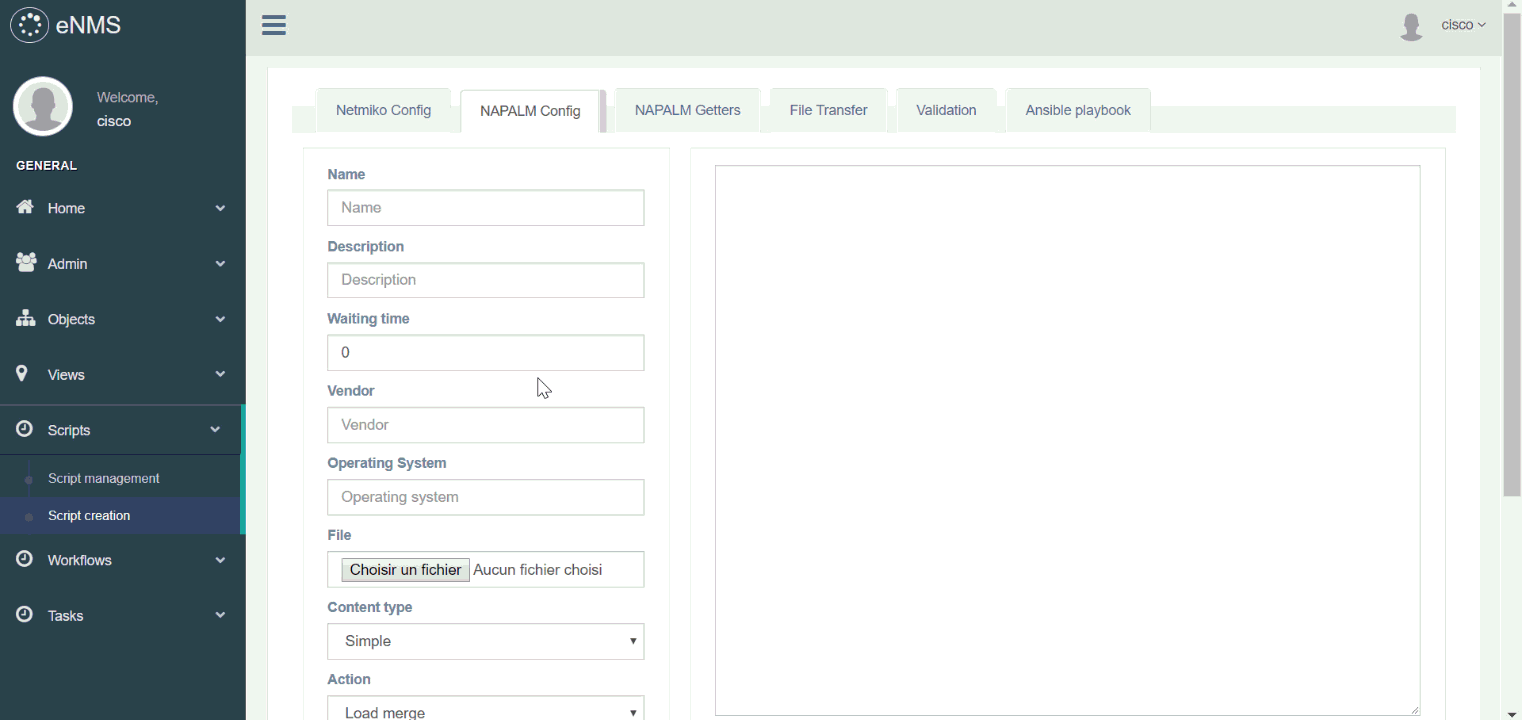Switch to the NAPALM Getters tab
Viewport: 1522px width, 720px height.
pyautogui.click(x=687, y=110)
